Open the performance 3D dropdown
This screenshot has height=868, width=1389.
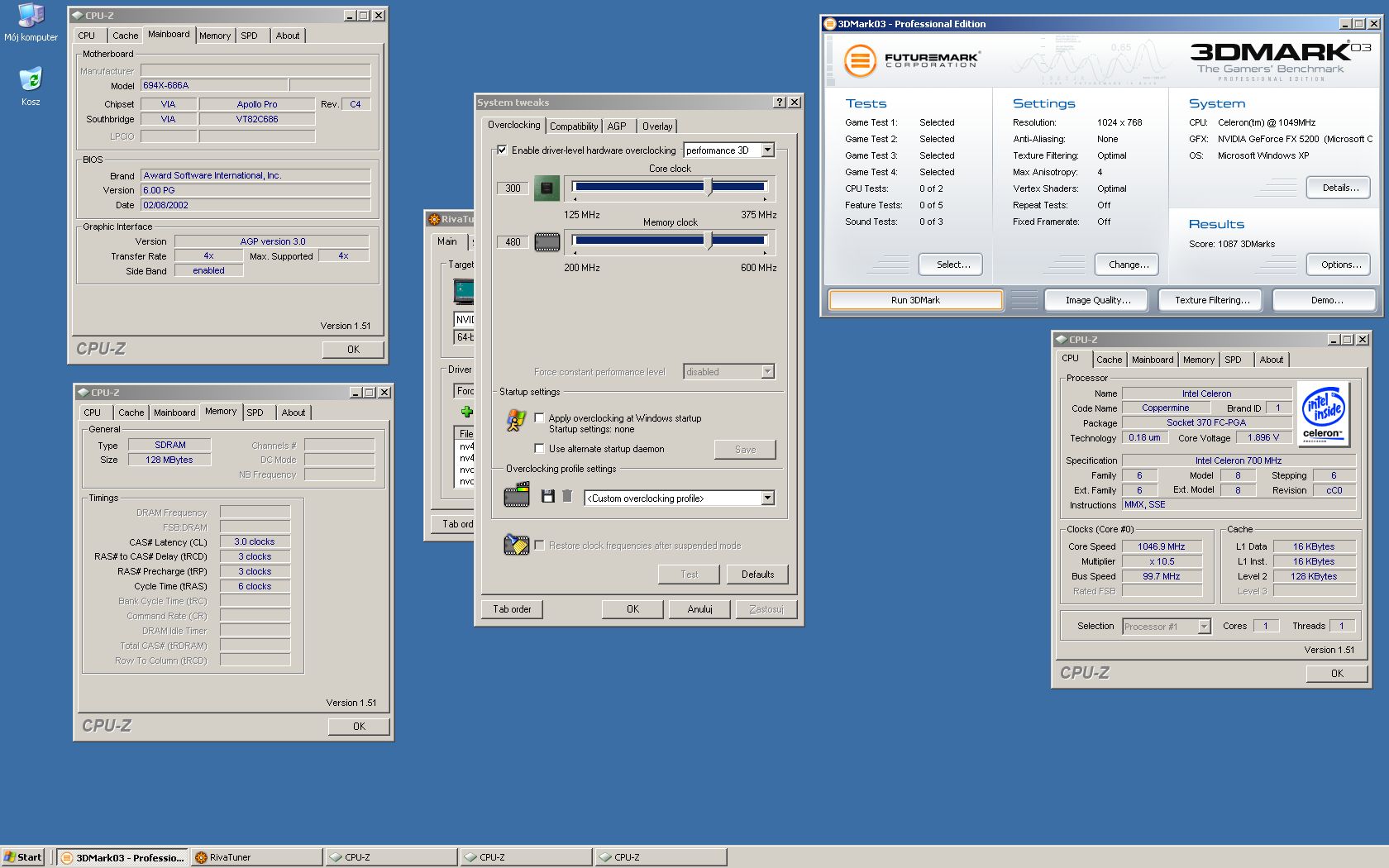pyautogui.click(x=768, y=150)
